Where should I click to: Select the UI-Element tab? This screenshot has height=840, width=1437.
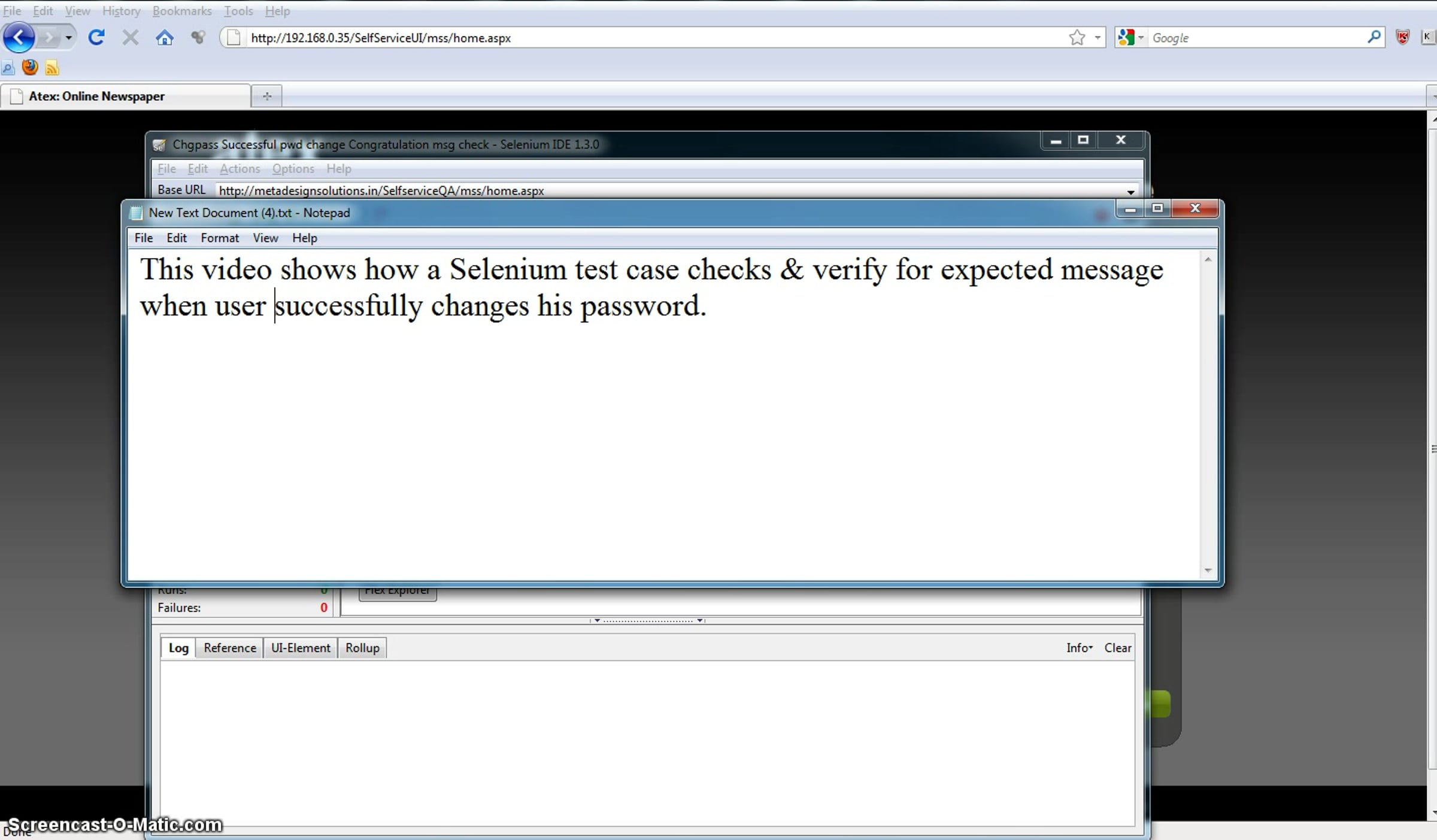pyautogui.click(x=300, y=648)
